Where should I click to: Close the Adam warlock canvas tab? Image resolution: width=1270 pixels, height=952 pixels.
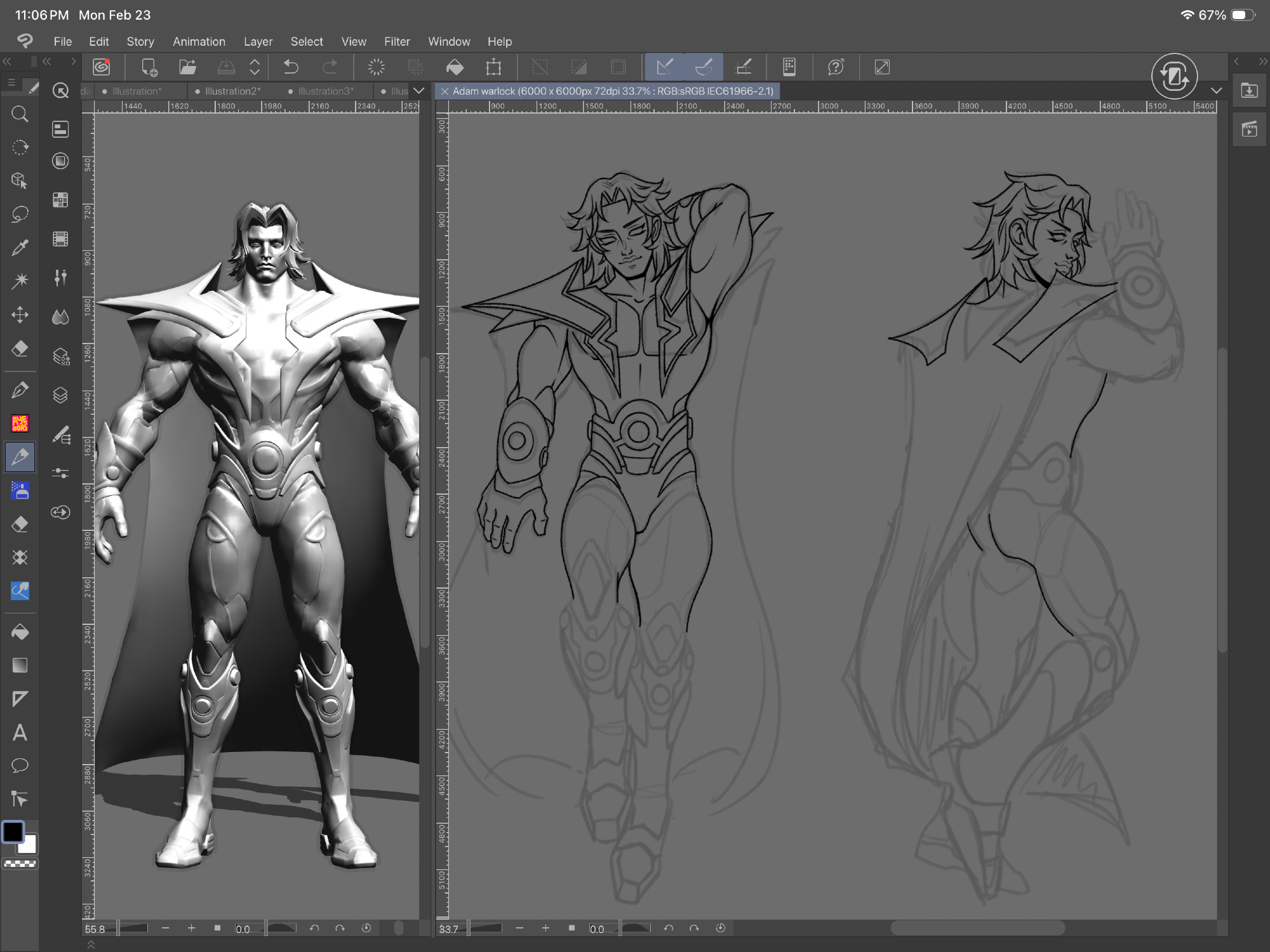444,91
